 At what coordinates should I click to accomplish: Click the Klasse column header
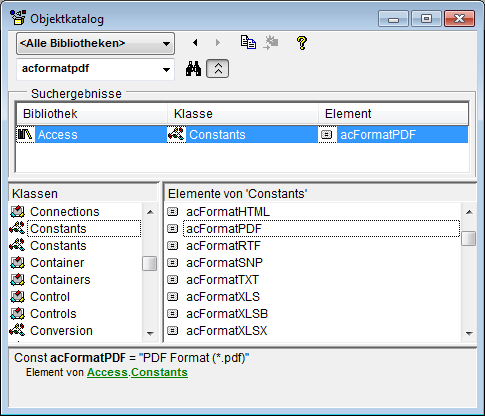243,114
